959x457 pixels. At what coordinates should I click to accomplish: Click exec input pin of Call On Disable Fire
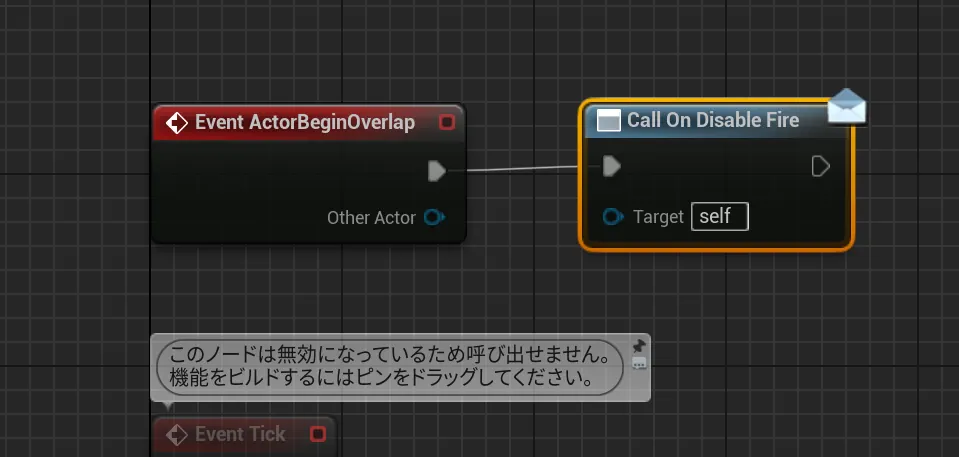coord(612,166)
